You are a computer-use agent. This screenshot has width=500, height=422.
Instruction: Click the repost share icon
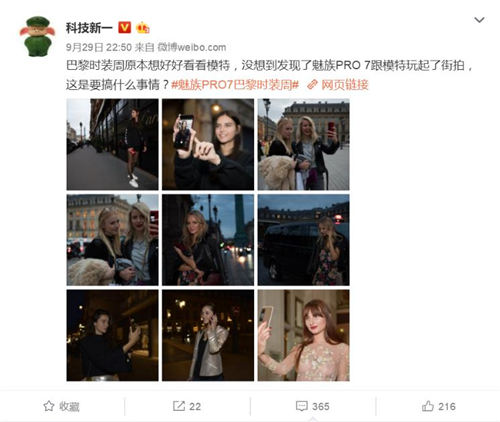point(179,406)
